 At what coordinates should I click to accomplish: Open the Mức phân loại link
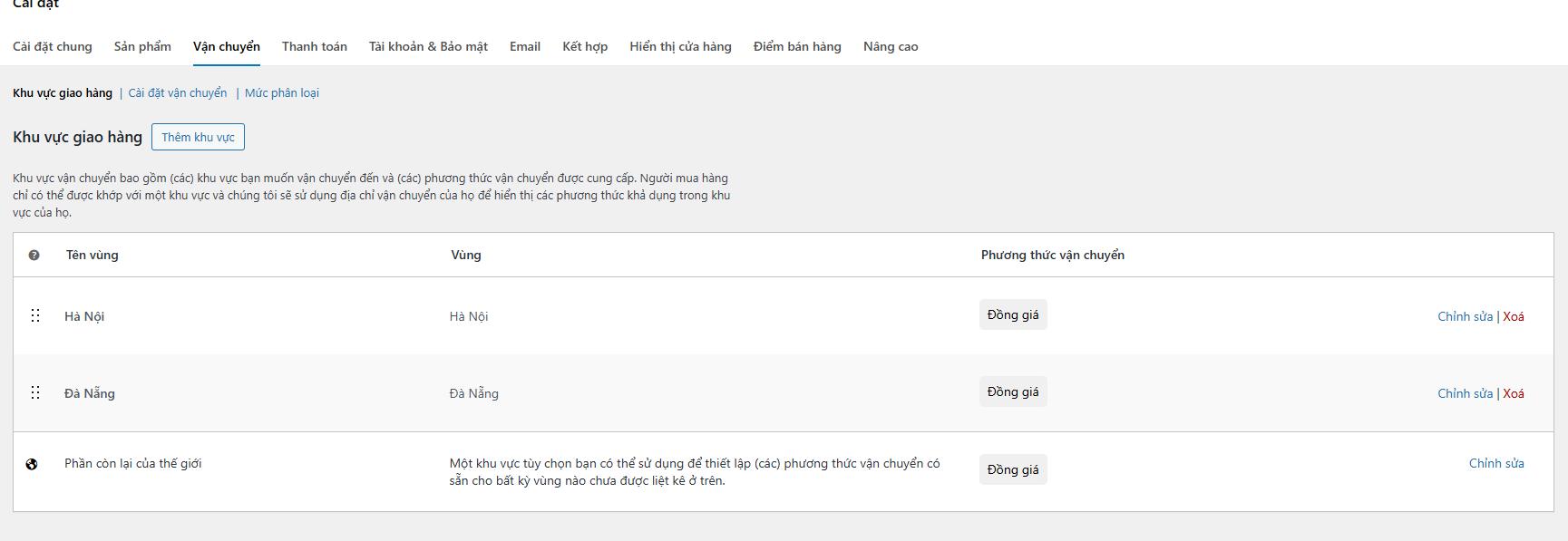click(282, 92)
